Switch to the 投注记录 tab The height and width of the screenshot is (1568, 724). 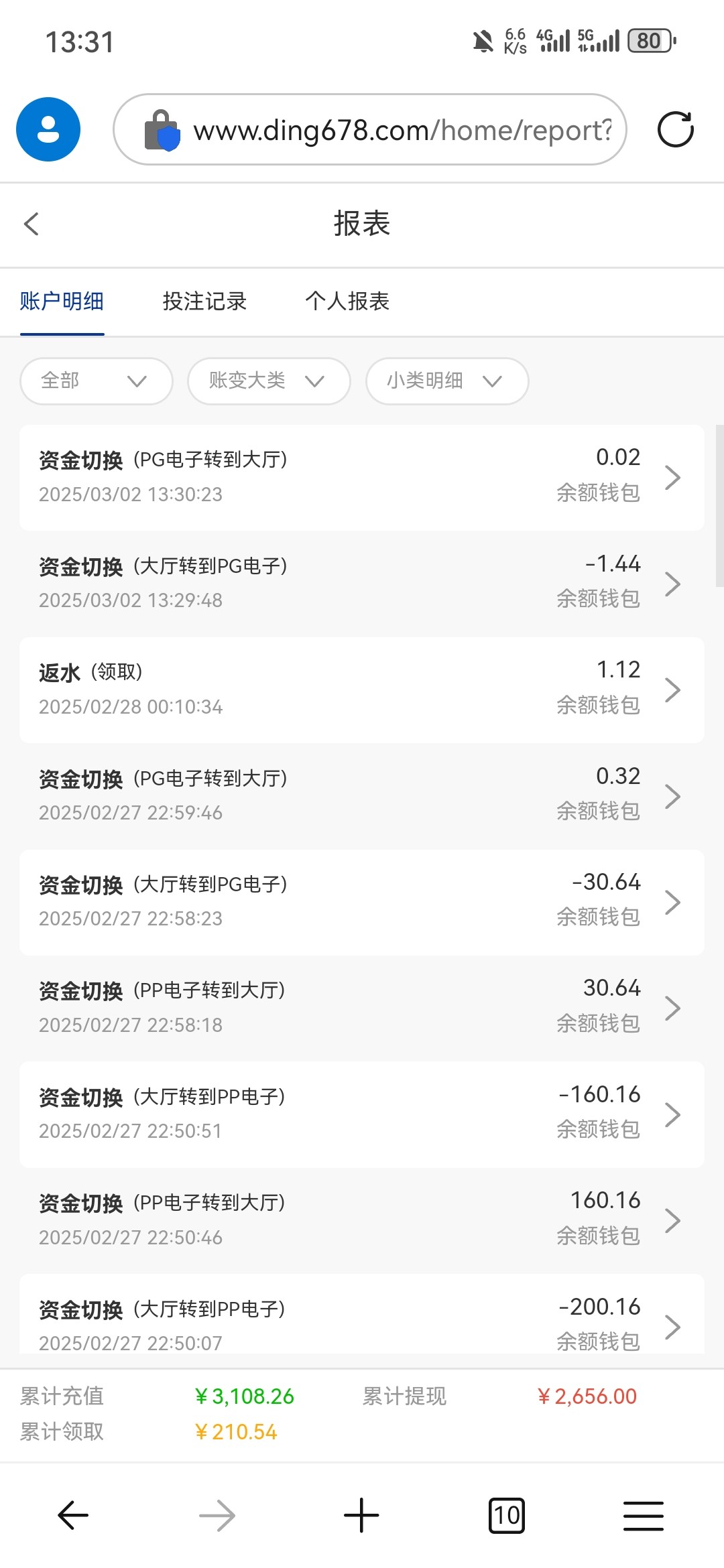point(204,302)
